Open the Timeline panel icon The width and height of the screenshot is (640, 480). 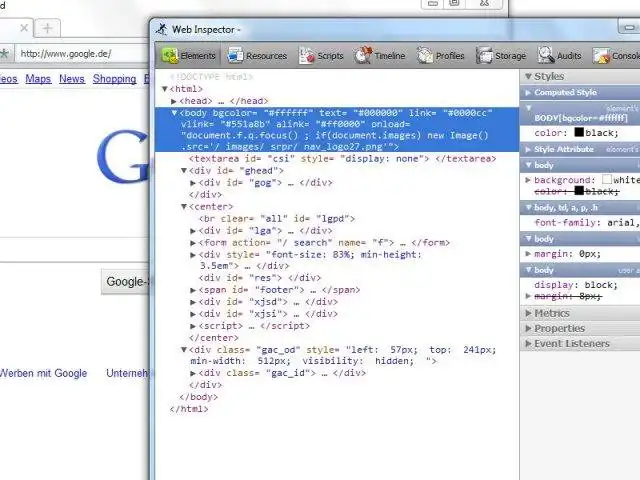(x=363, y=55)
